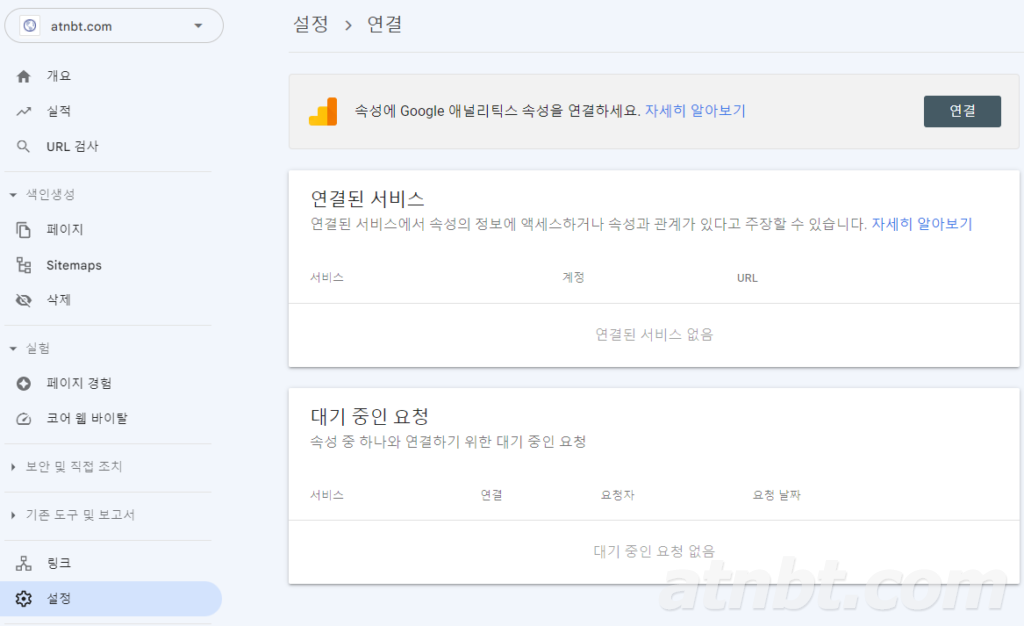Open the 링크 links report

(x=59, y=563)
